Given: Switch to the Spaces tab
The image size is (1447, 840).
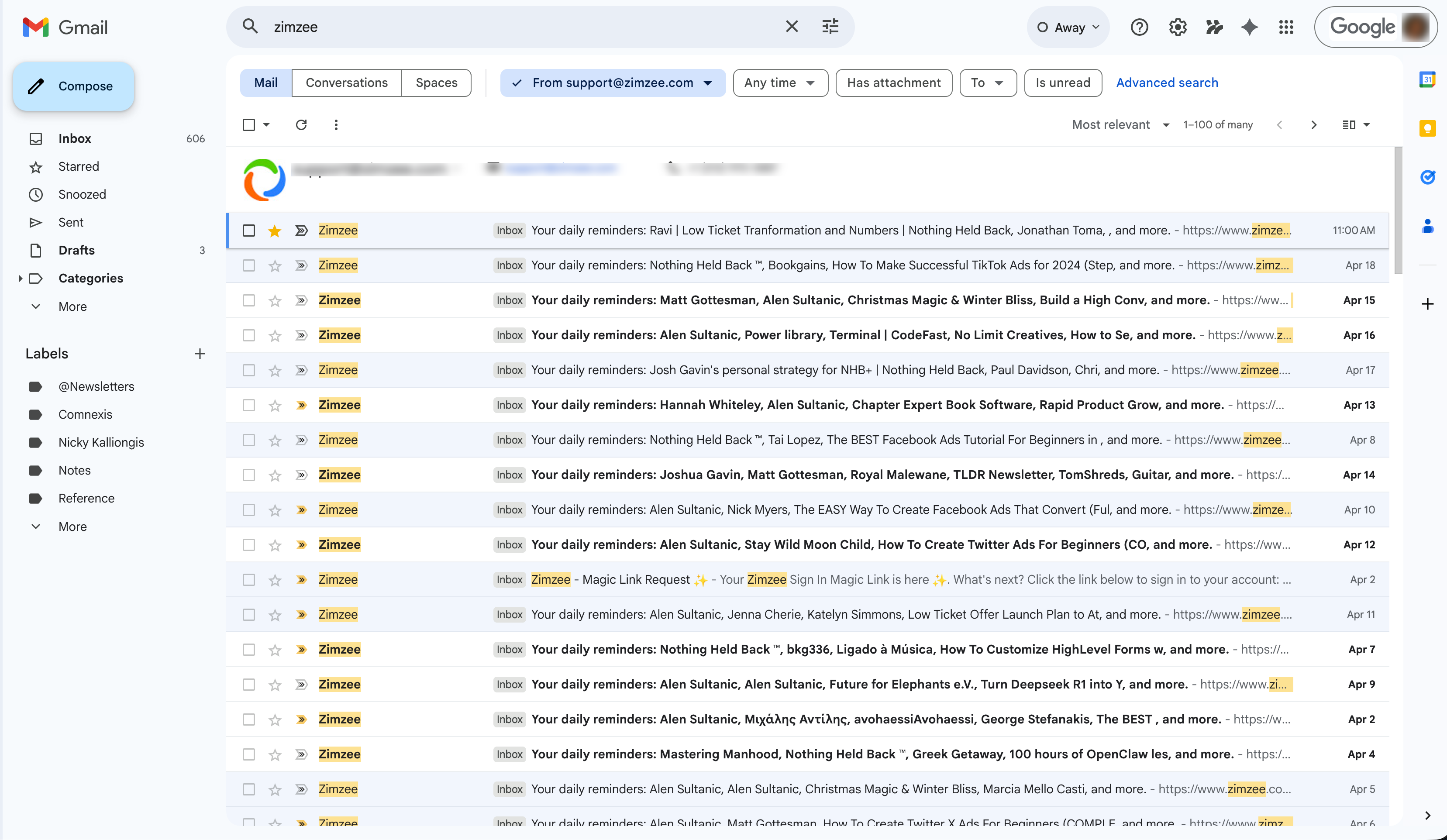Looking at the screenshot, I should tap(436, 83).
